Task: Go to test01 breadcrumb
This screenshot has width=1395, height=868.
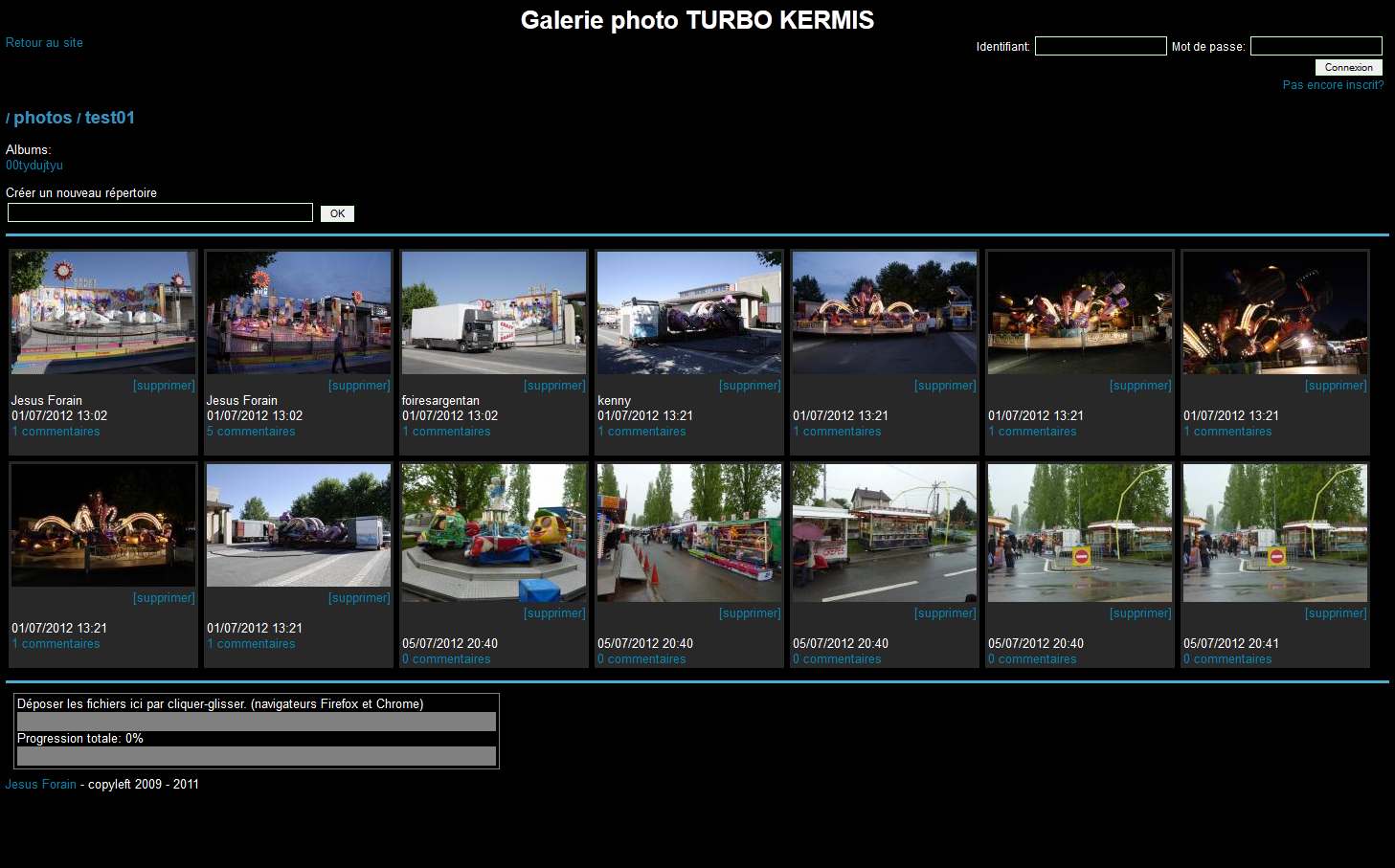Action: pos(110,118)
